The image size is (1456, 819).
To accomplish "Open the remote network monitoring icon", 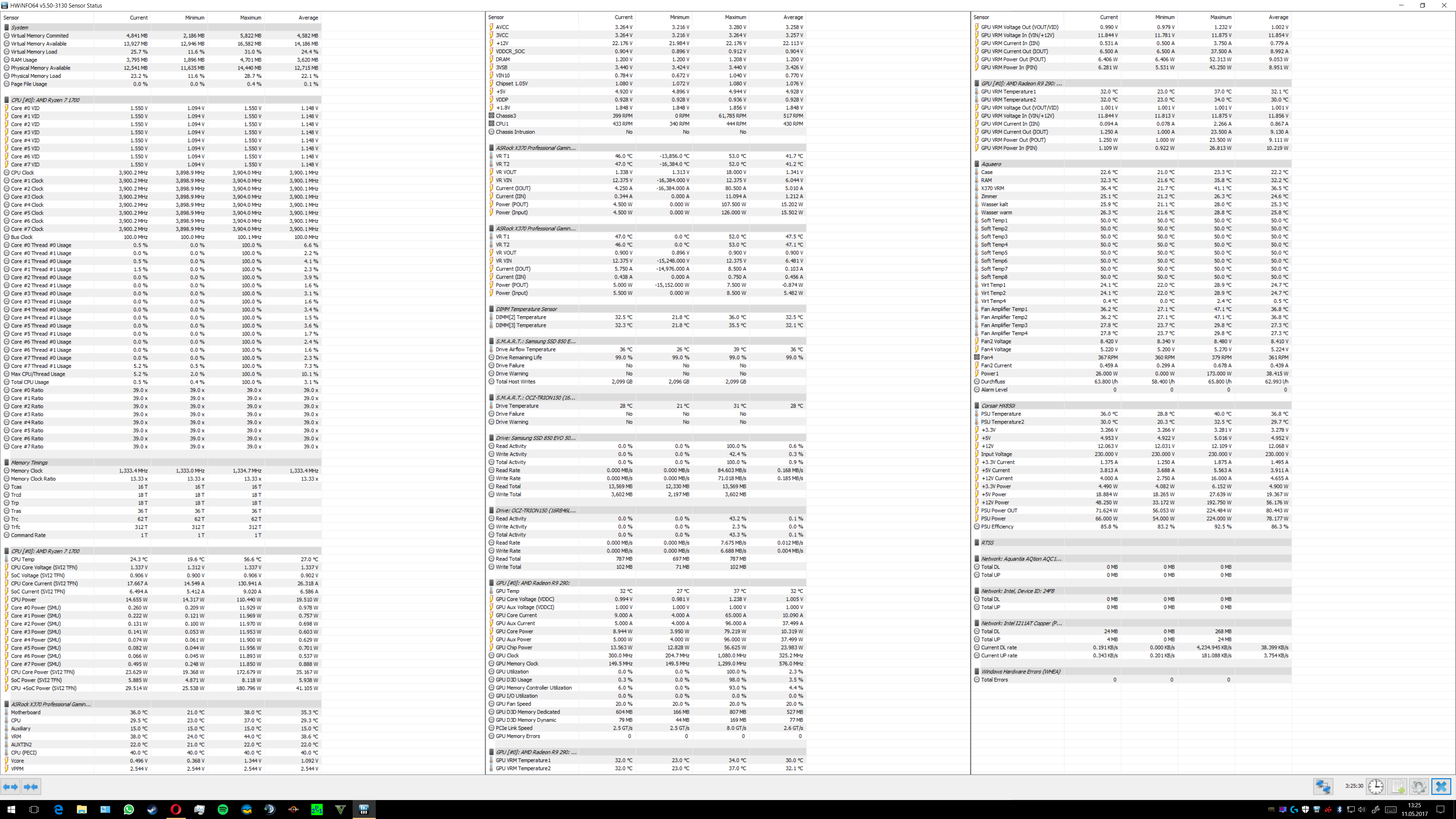I will [x=1323, y=786].
